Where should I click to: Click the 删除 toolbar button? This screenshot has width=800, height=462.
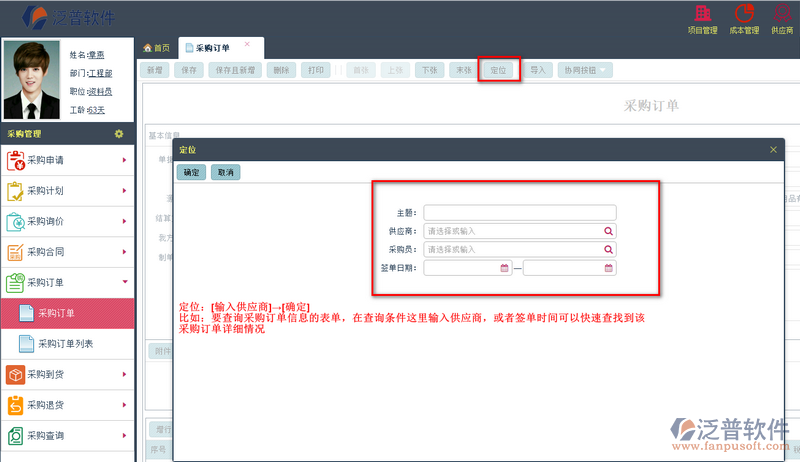point(281,70)
